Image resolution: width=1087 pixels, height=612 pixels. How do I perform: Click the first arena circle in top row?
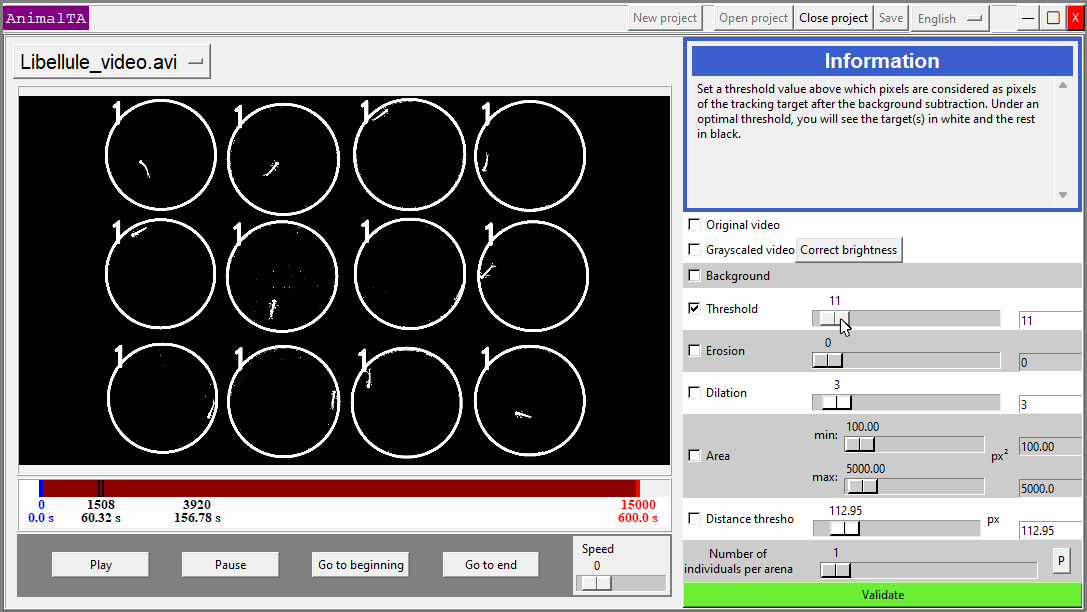[x=161, y=155]
